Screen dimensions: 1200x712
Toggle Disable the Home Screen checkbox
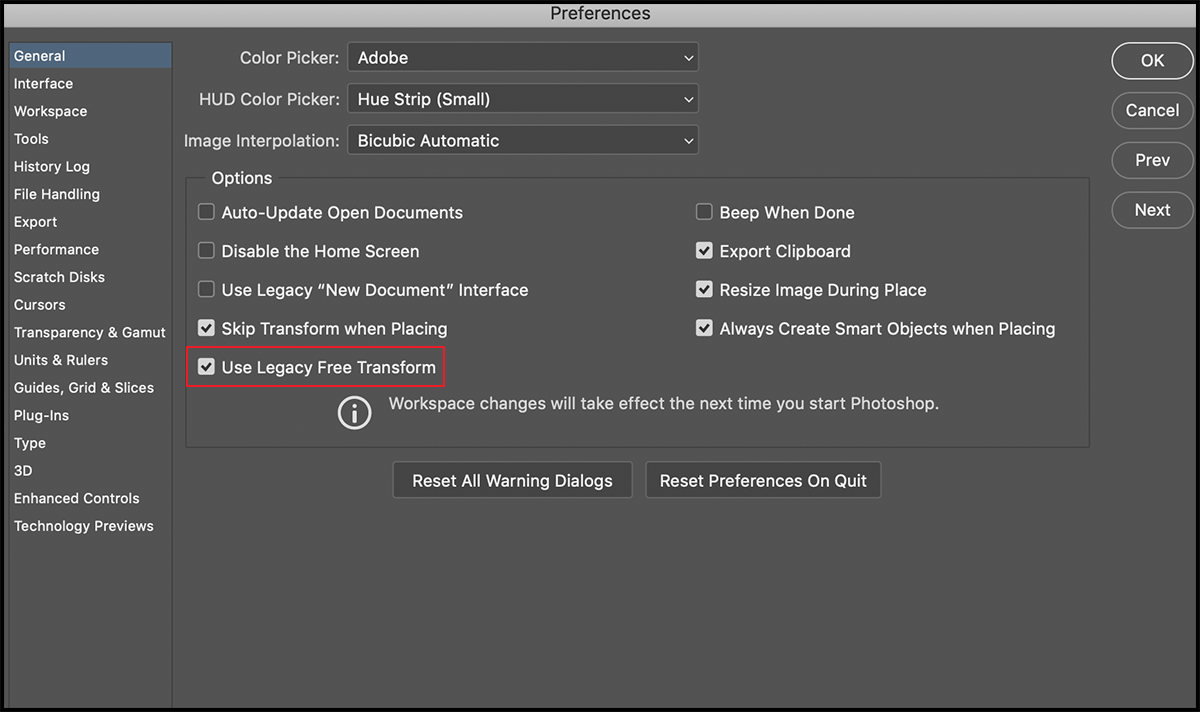[206, 251]
